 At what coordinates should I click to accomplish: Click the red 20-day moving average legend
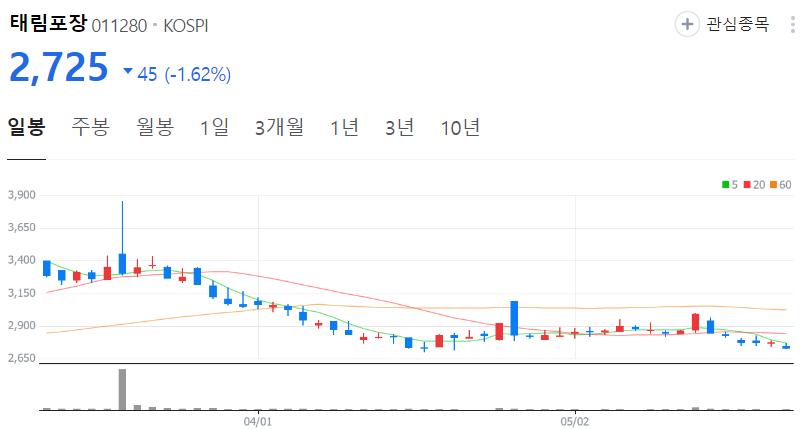click(754, 185)
